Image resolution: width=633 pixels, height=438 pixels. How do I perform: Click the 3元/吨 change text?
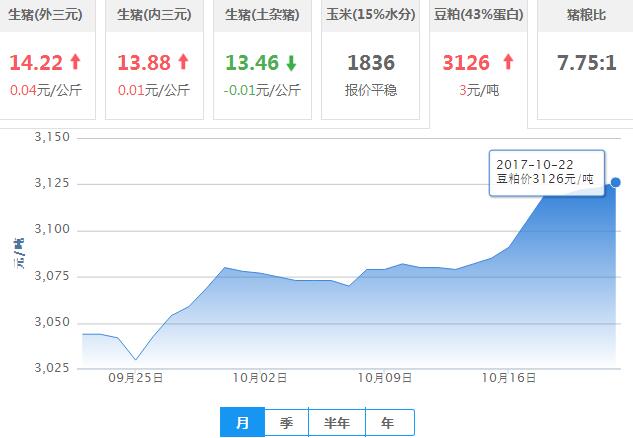point(479,90)
